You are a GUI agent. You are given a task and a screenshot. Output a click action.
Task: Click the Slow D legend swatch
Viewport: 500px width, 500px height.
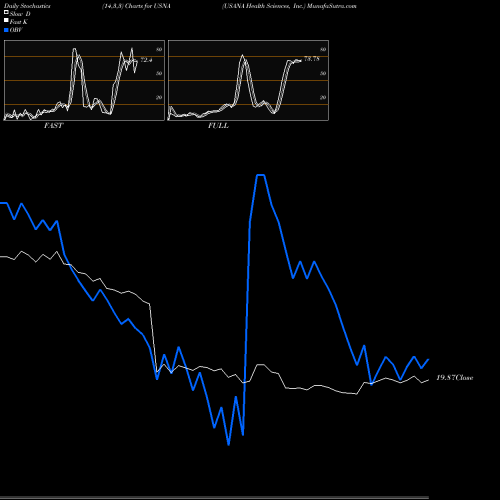coord(6,13)
